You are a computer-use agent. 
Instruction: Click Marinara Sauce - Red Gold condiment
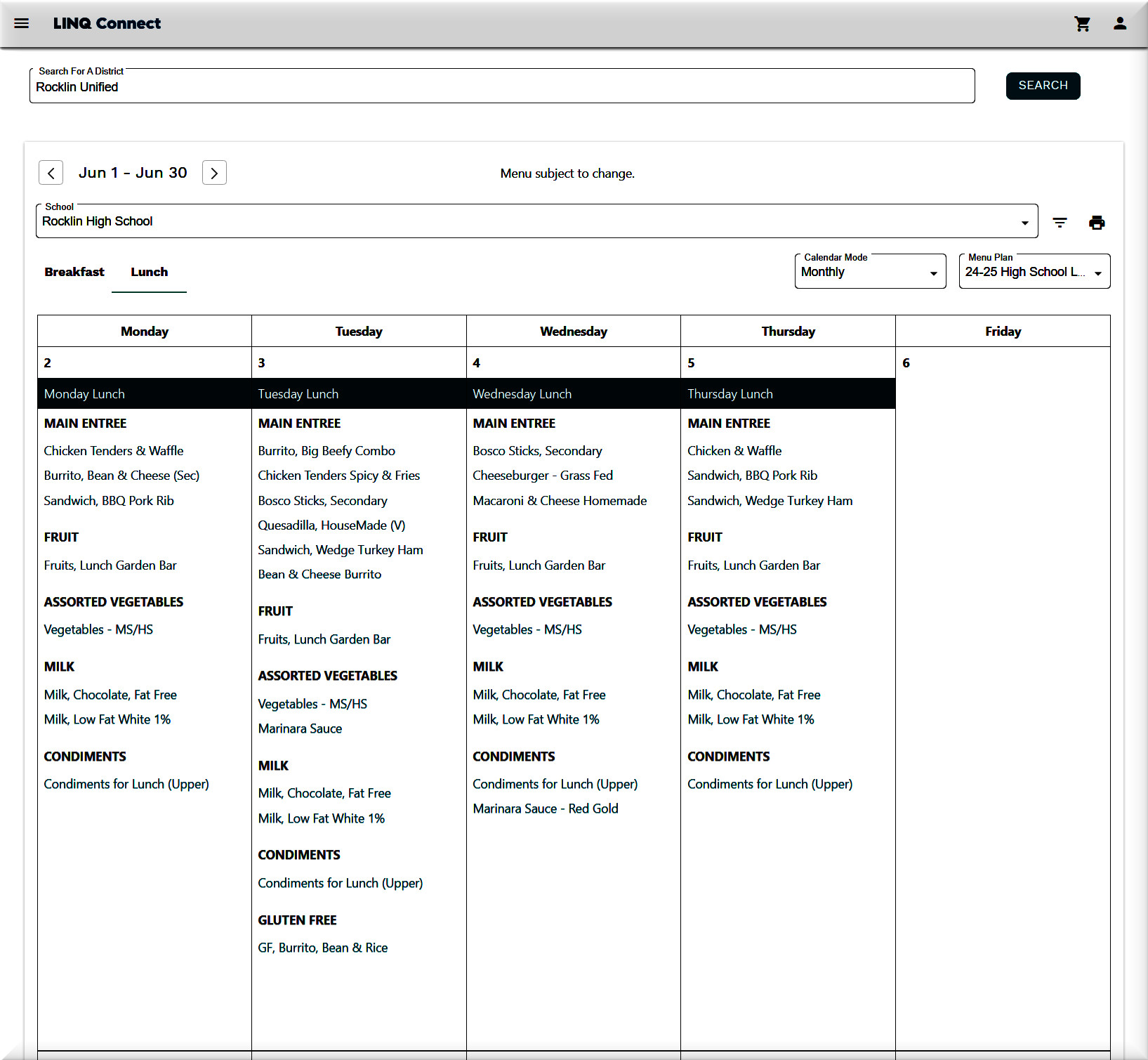(x=545, y=809)
